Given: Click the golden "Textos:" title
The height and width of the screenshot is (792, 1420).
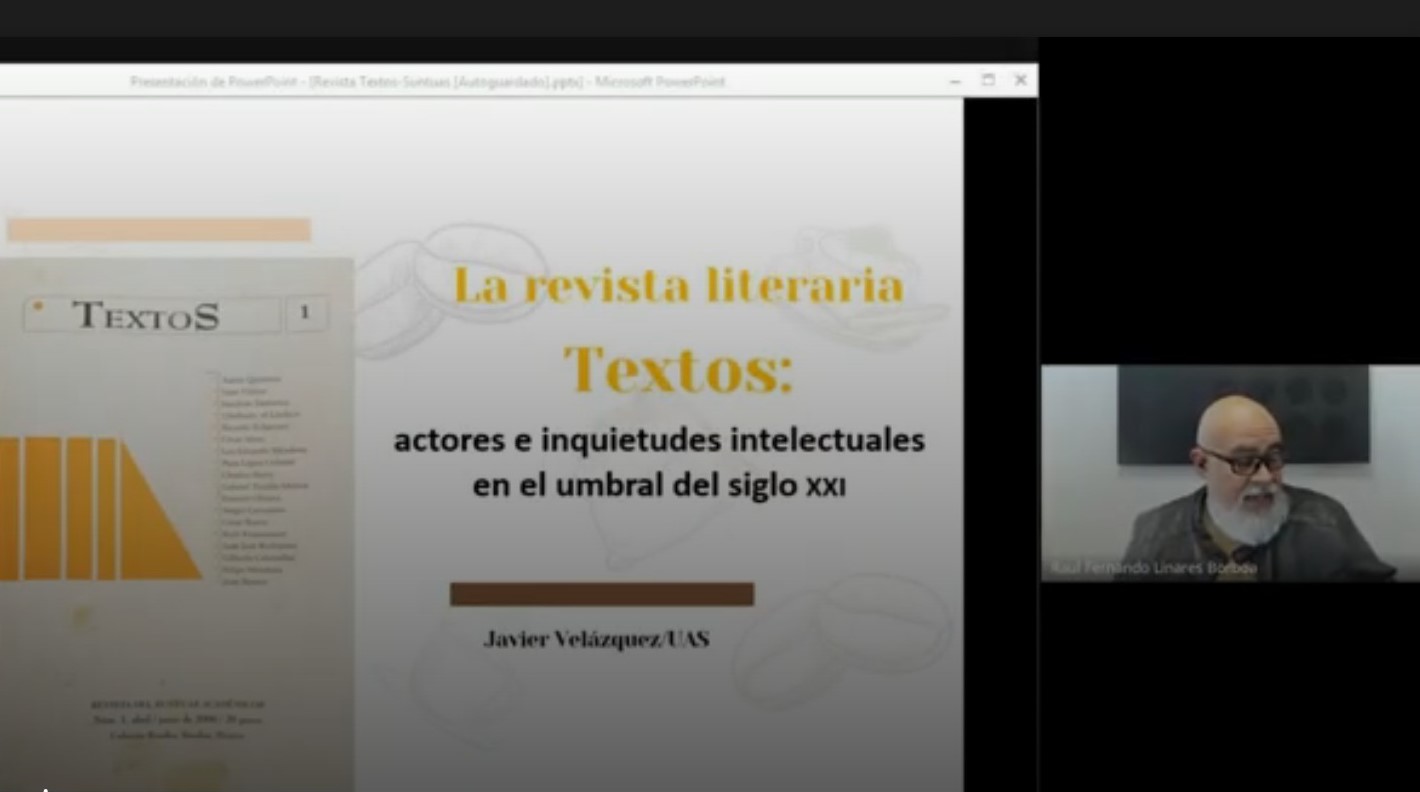Looking at the screenshot, I should coord(678,369).
